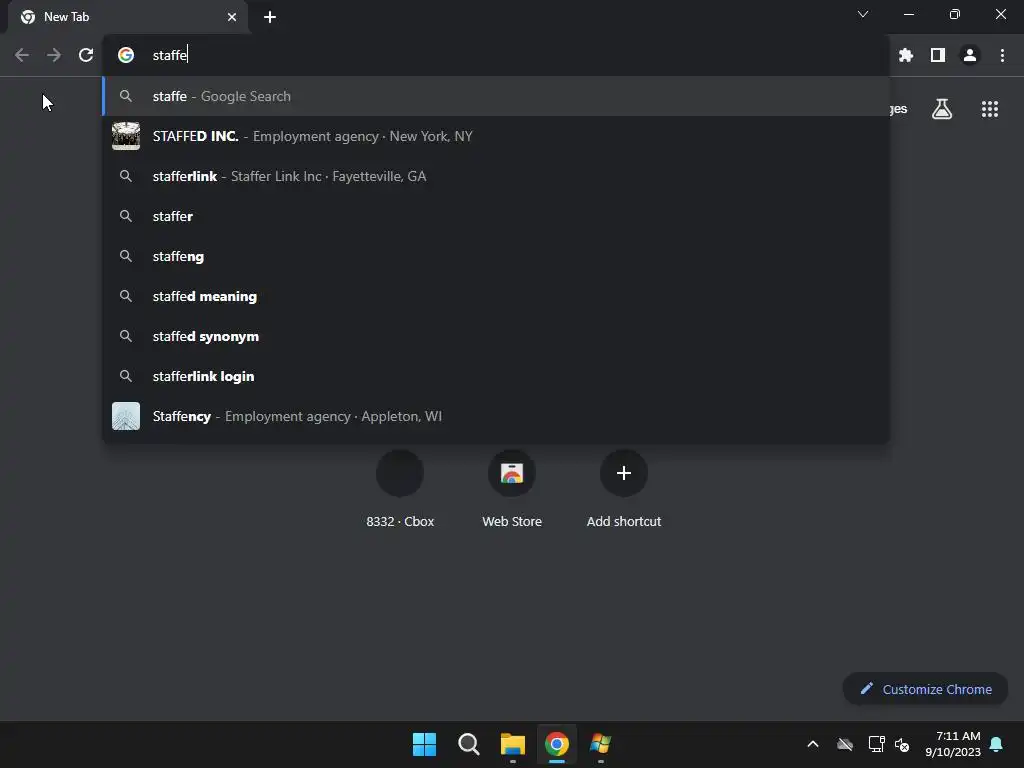Choose the 'staffed synonym' suggestion
Viewport: 1024px width, 768px height.
(x=496, y=336)
